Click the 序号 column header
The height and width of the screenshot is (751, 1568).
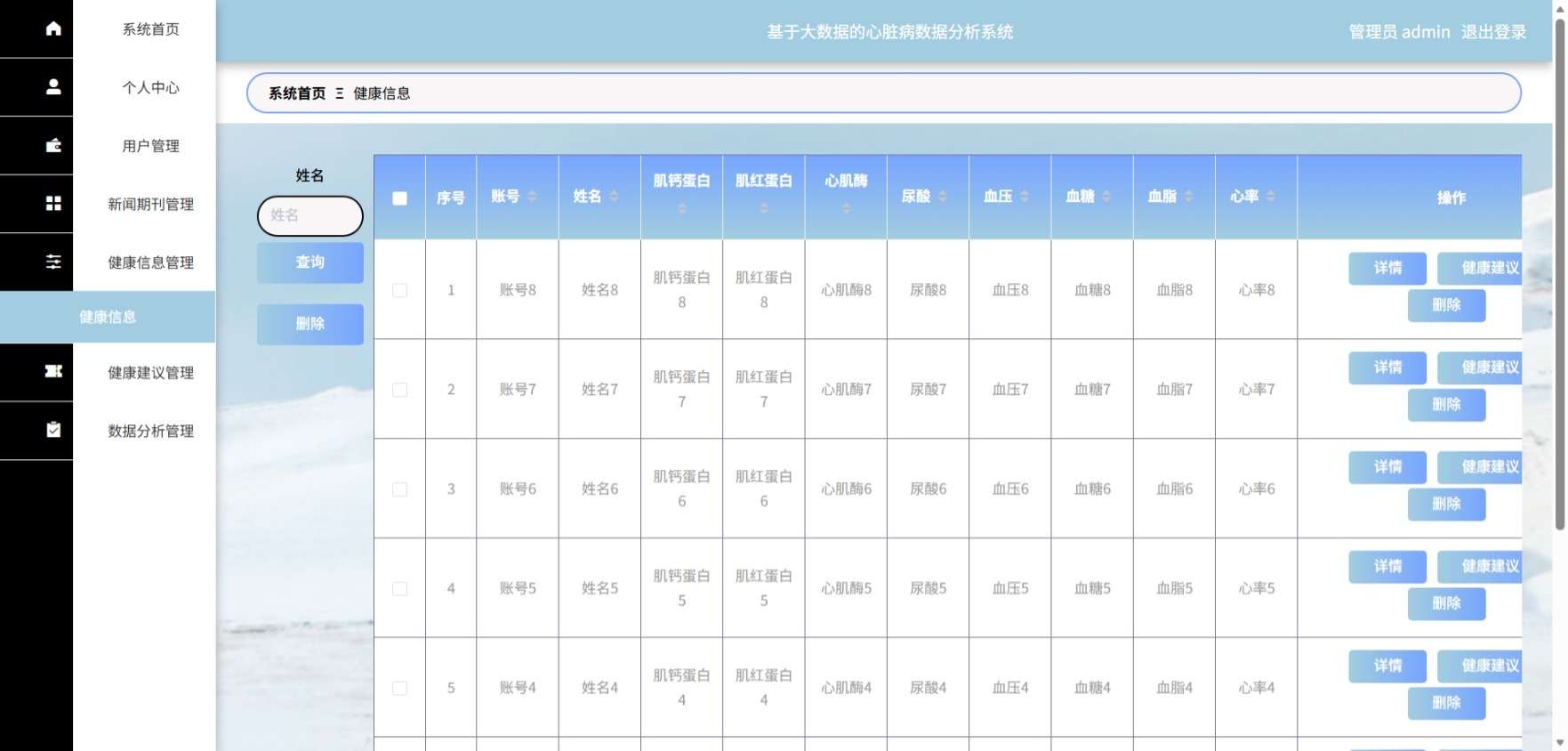coord(451,198)
